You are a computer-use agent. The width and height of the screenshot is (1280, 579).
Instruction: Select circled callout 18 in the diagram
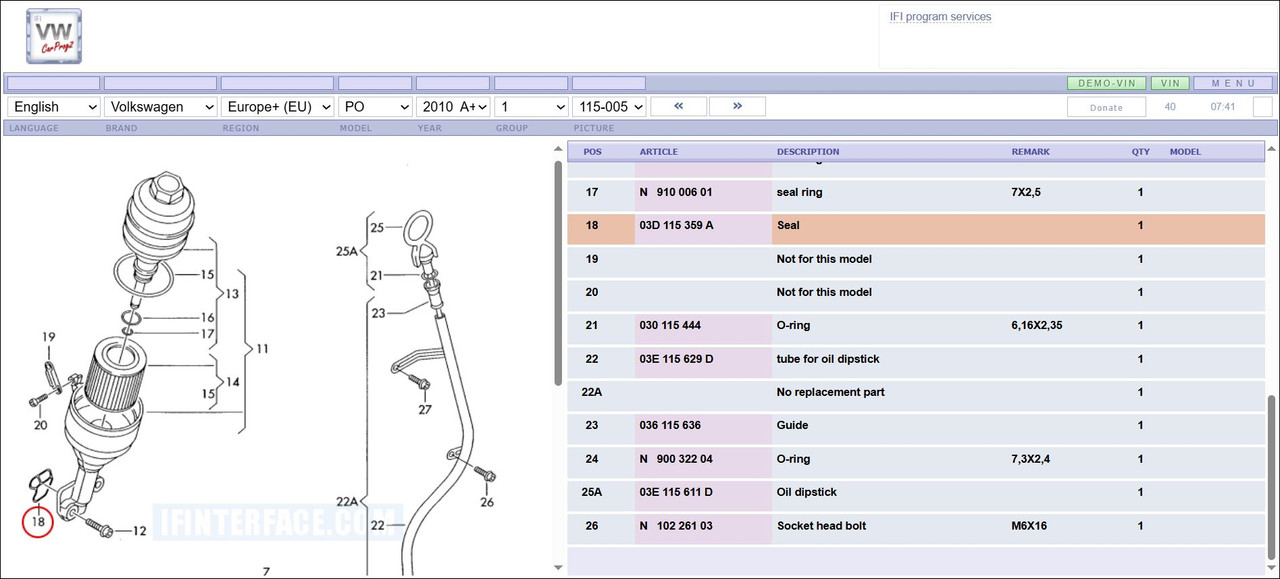click(38, 521)
